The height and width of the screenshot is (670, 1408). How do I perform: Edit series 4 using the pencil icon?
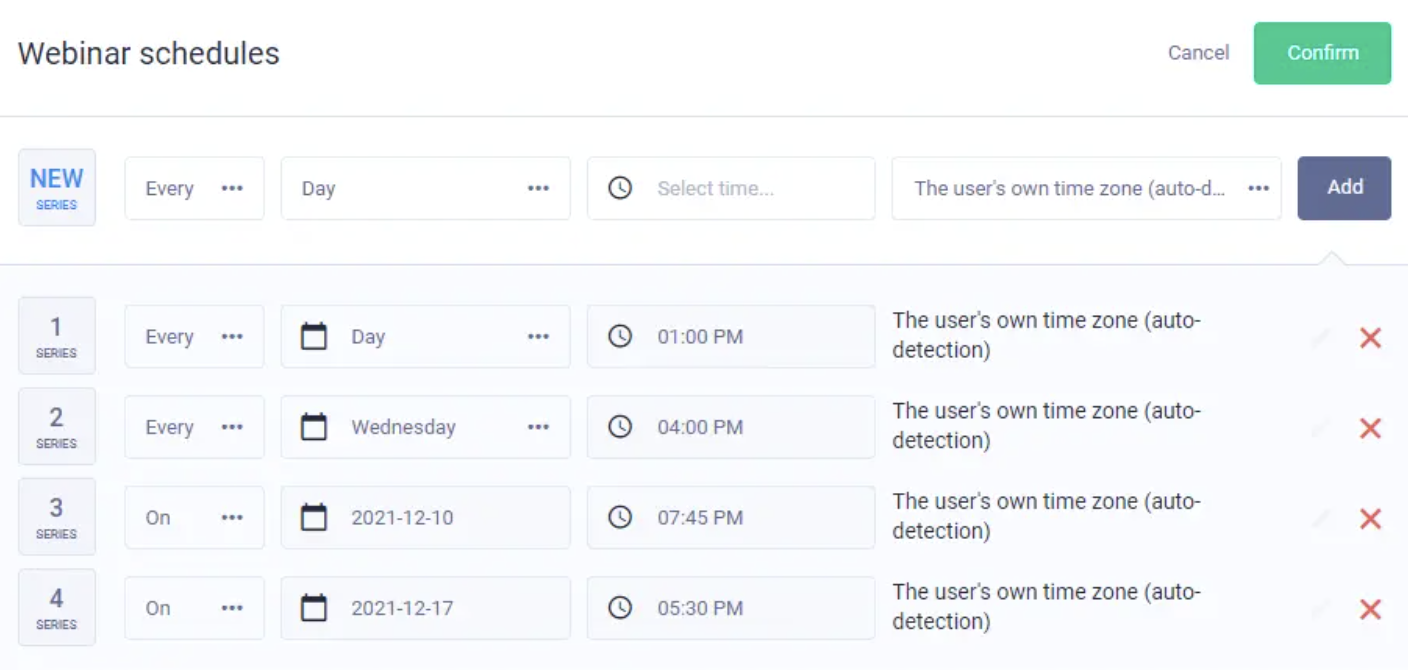tap(1320, 609)
